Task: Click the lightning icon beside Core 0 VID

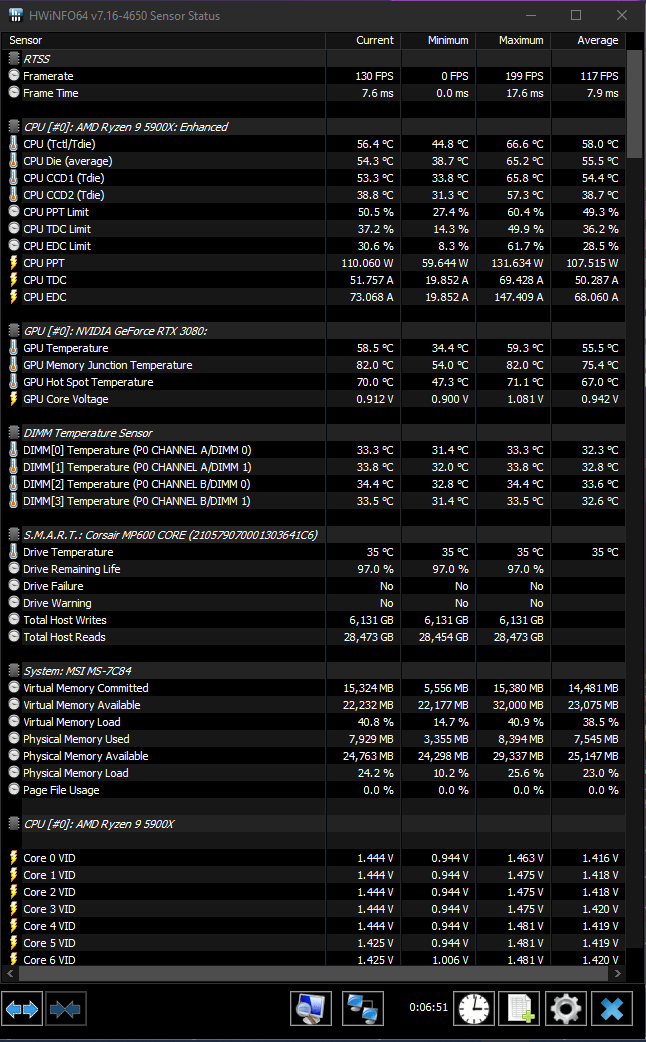Action: point(13,857)
